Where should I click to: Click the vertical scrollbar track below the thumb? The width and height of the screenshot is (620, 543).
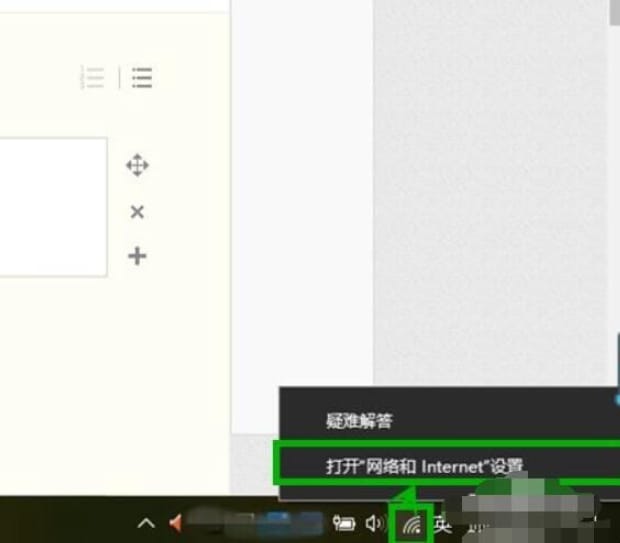pyautogui.click(x=614, y=200)
